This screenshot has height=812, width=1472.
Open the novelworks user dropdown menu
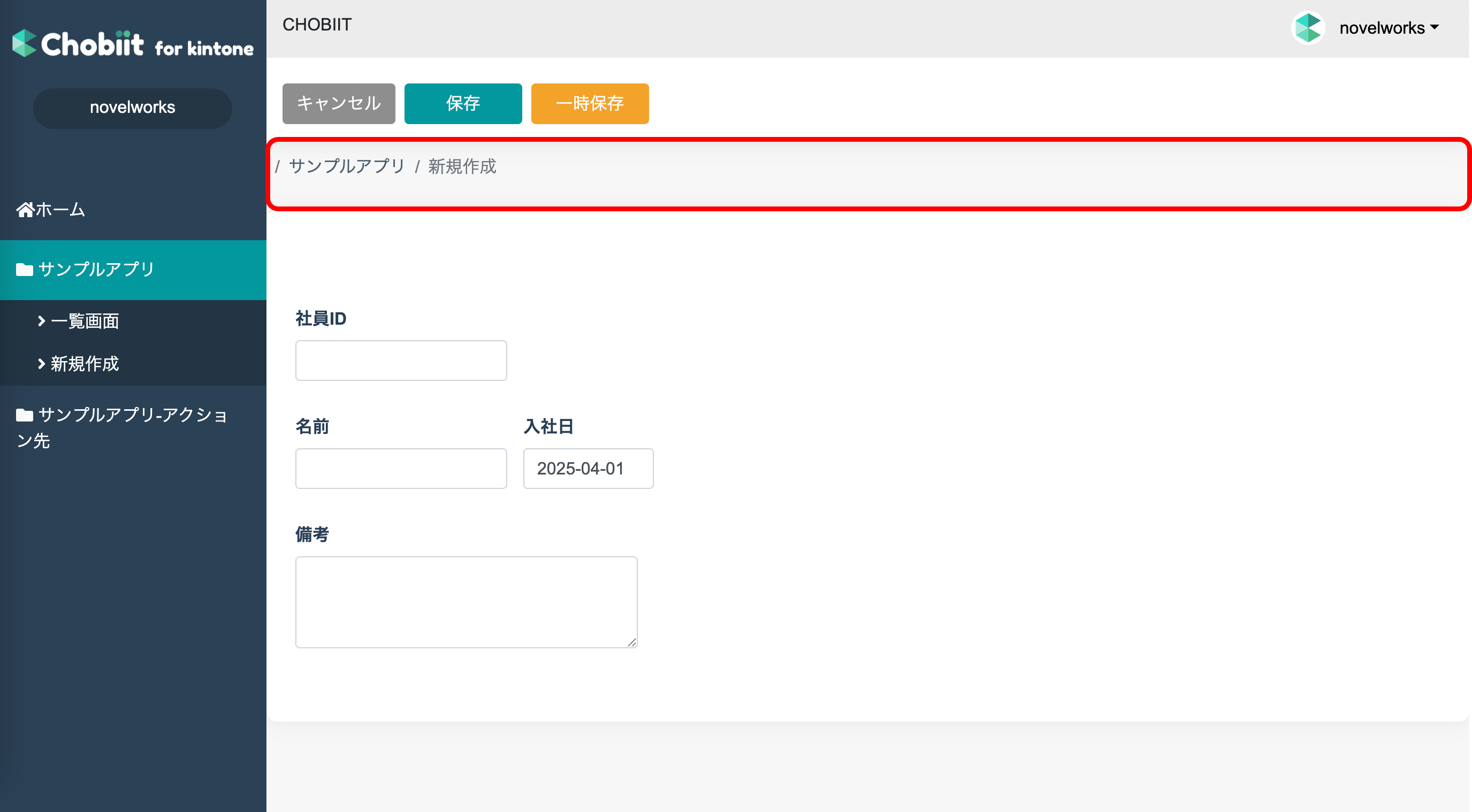[1389, 27]
